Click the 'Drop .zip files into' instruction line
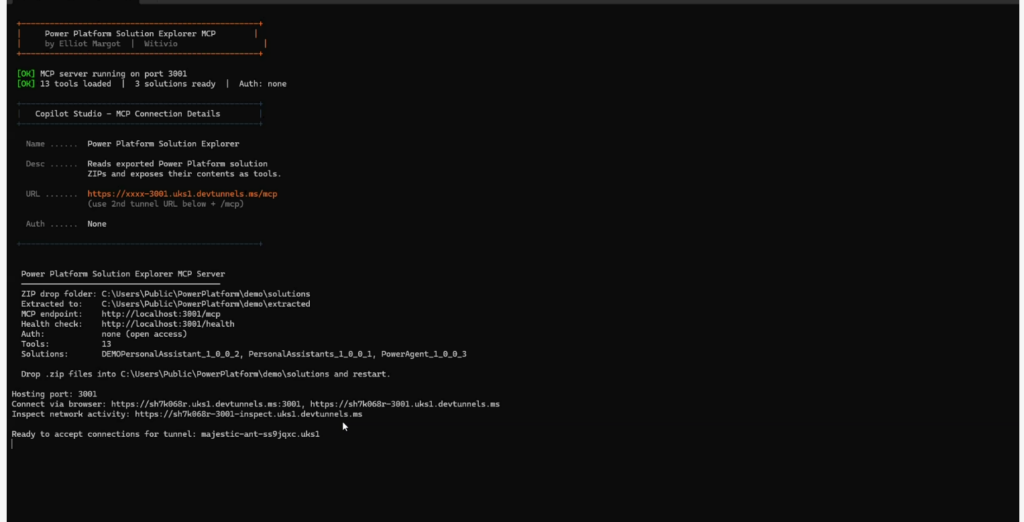The image size is (1024, 522). [x=206, y=374]
